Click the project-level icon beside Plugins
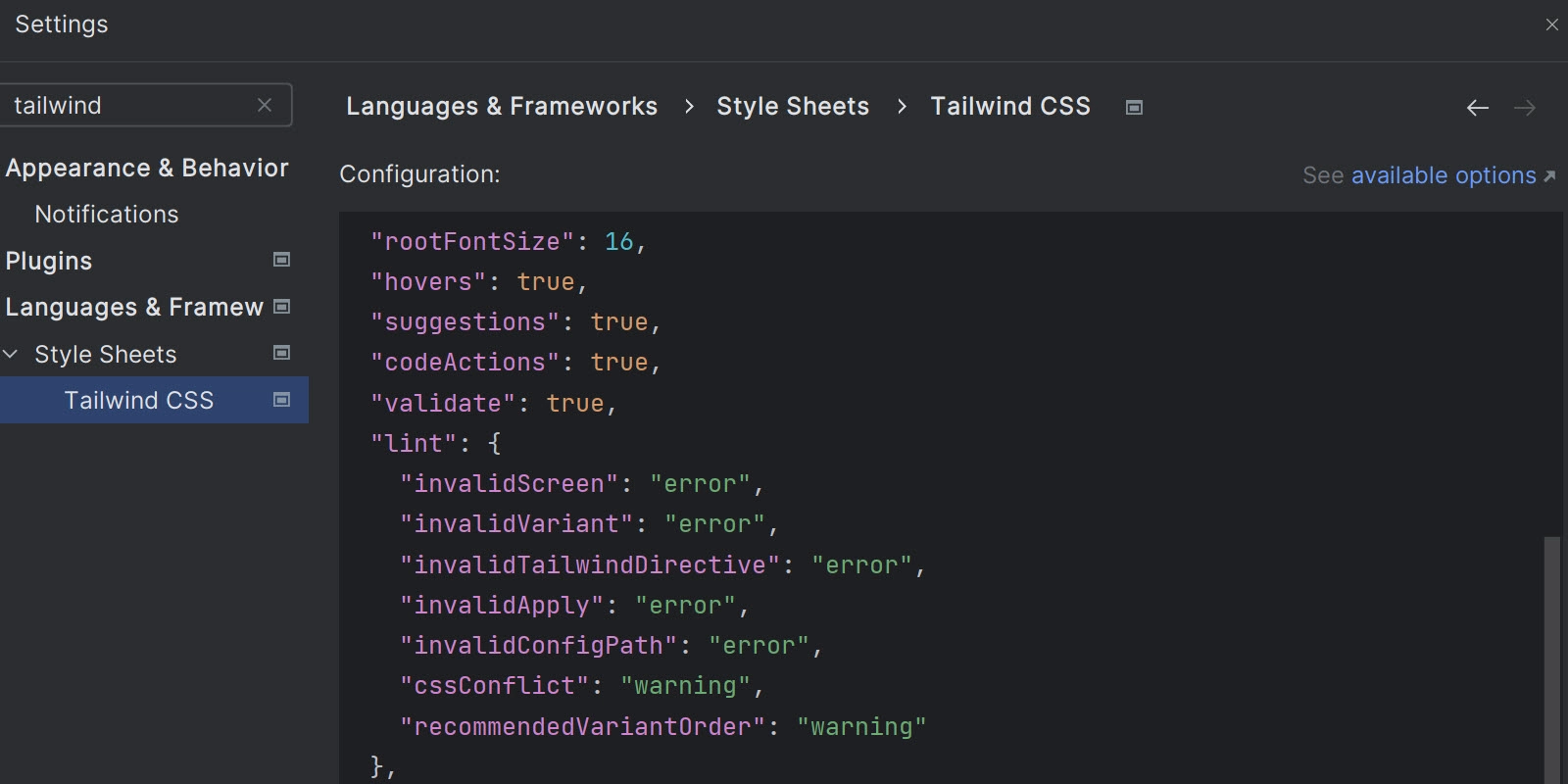This screenshot has width=1568, height=784. (x=281, y=260)
